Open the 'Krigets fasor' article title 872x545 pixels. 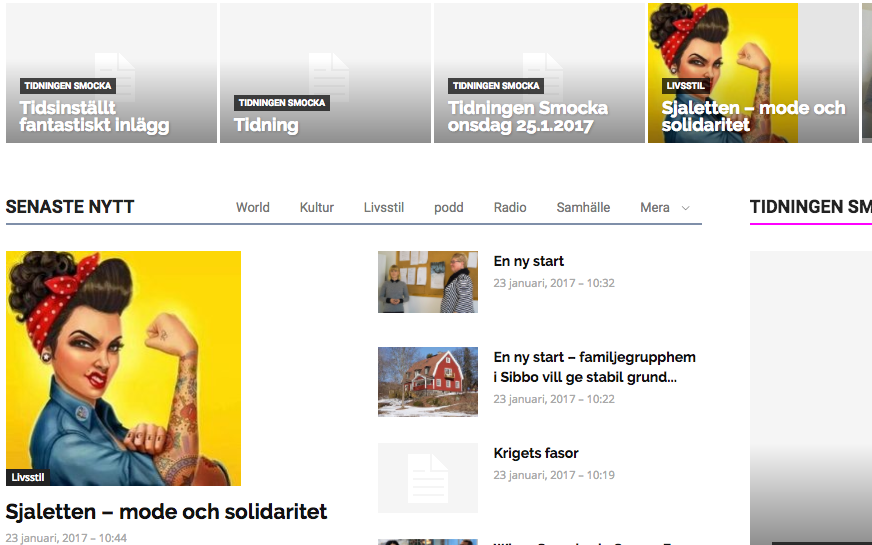coord(536,453)
